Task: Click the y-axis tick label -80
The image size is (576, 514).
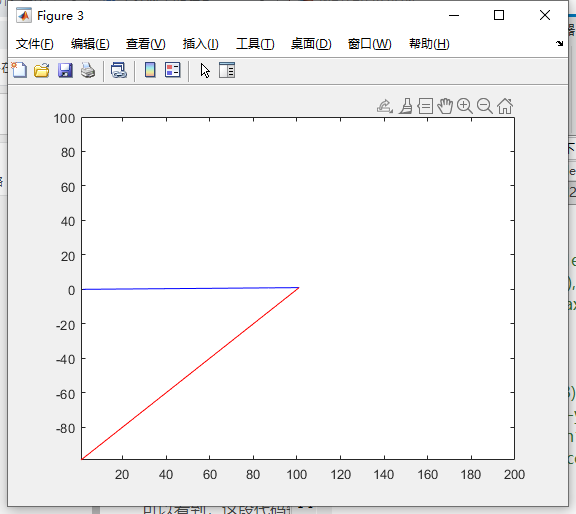Action: (x=65, y=428)
